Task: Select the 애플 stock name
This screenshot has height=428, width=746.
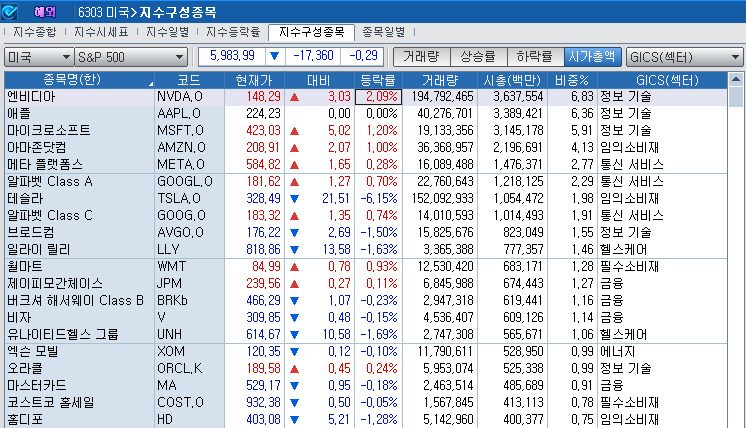Action: (x=19, y=114)
